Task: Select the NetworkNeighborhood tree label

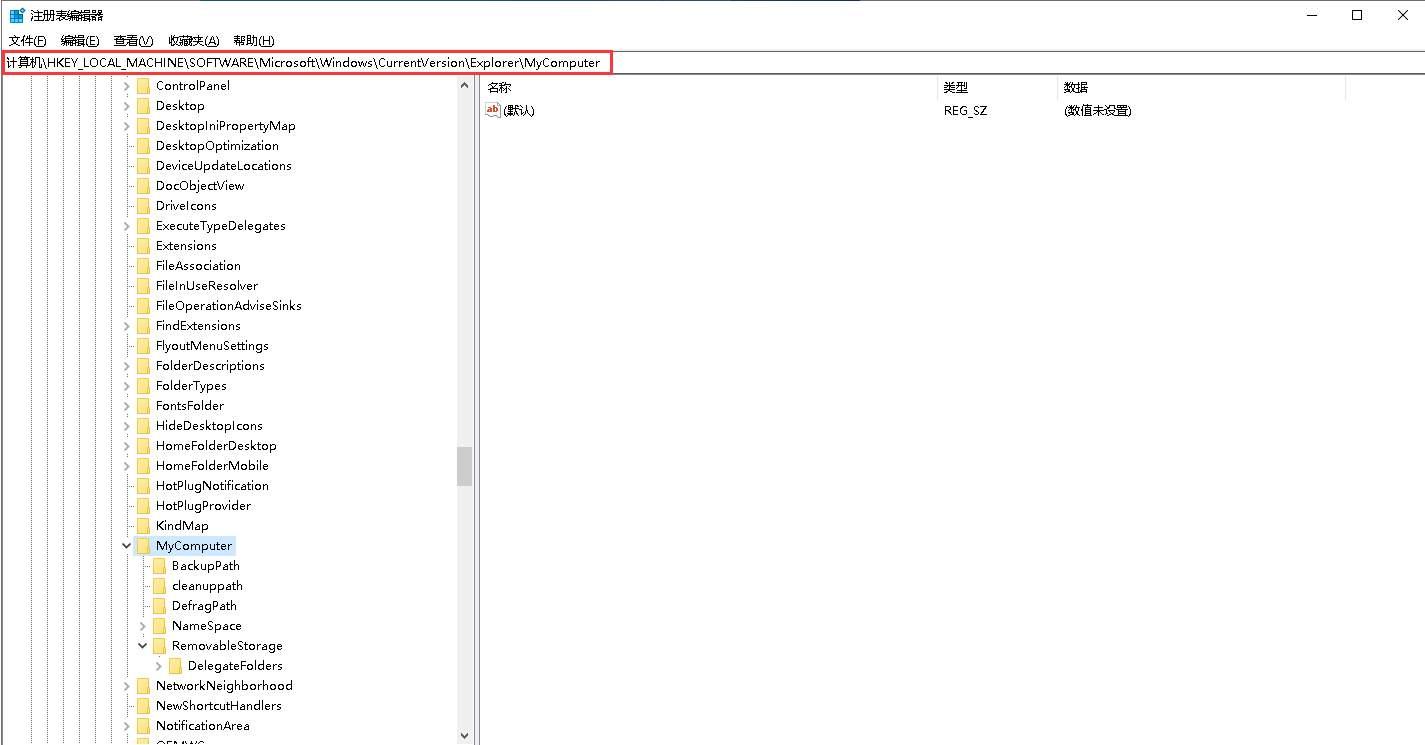Action: point(224,686)
